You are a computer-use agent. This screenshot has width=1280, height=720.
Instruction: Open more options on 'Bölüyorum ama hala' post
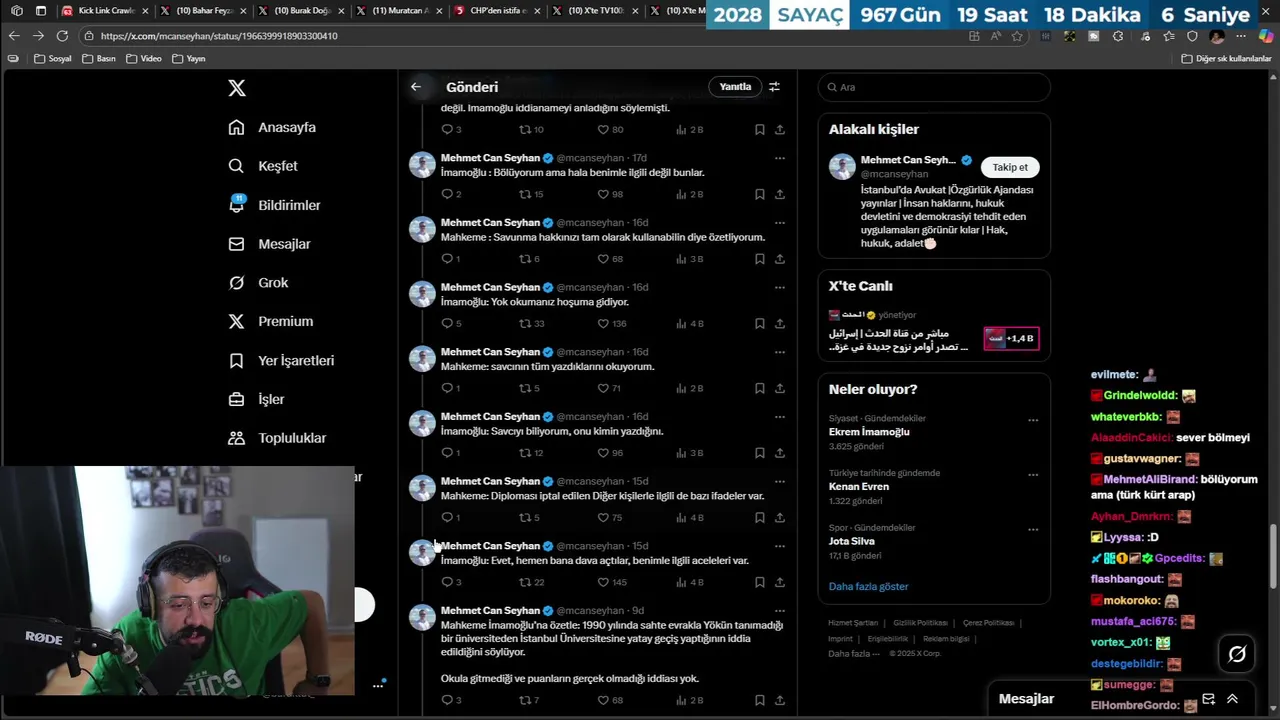(780, 158)
